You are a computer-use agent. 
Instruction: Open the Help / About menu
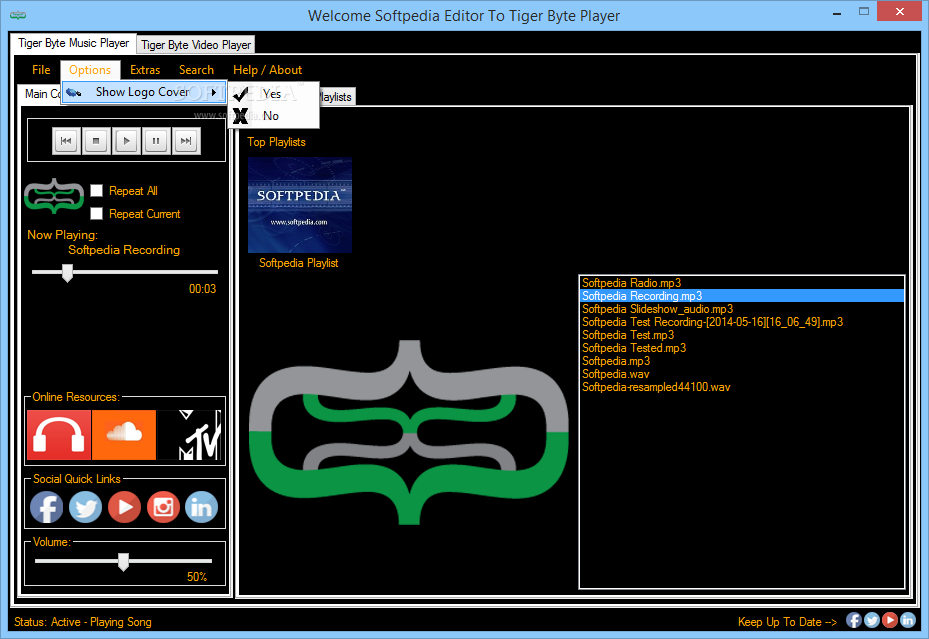tap(267, 70)
